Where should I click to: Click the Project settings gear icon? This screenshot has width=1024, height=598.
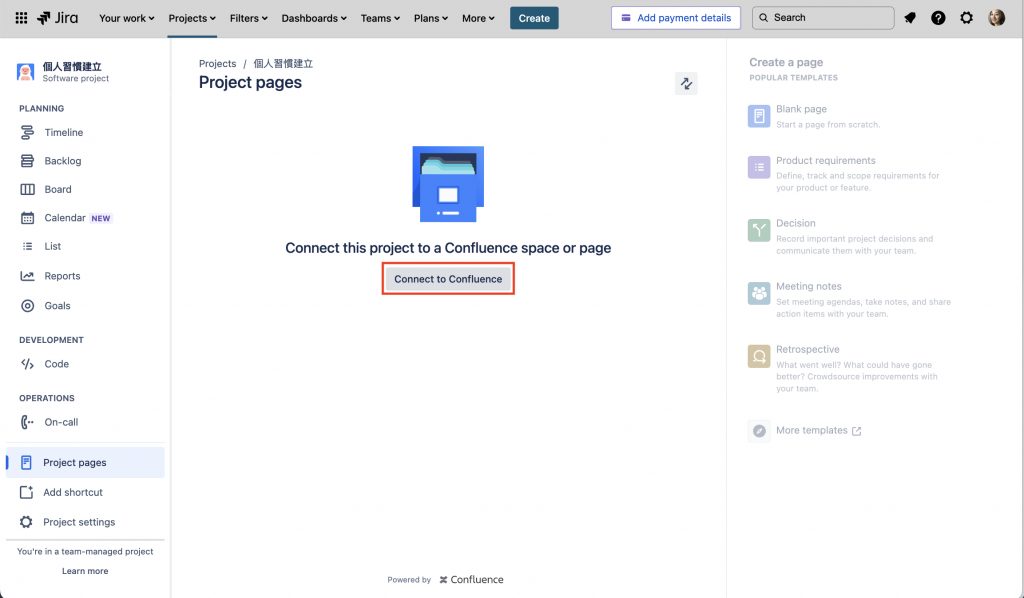pos(26,522)
